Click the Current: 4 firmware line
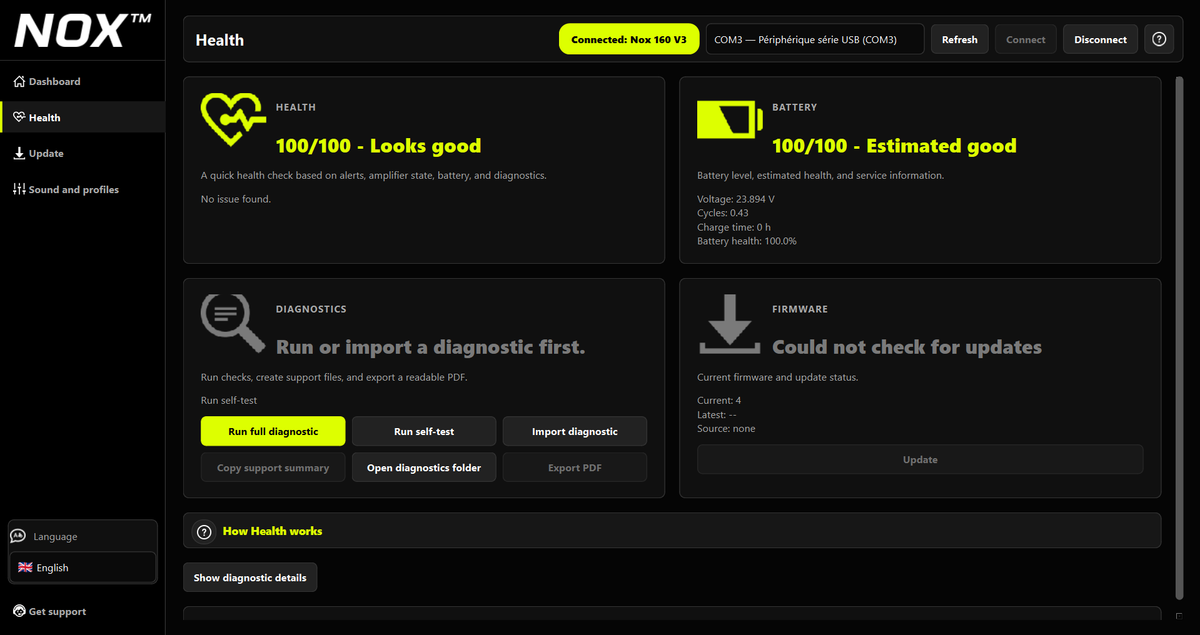 pos(719,400)
